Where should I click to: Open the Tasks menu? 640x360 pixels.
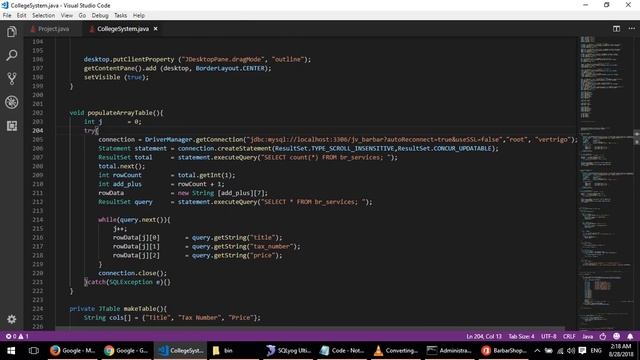120,16
